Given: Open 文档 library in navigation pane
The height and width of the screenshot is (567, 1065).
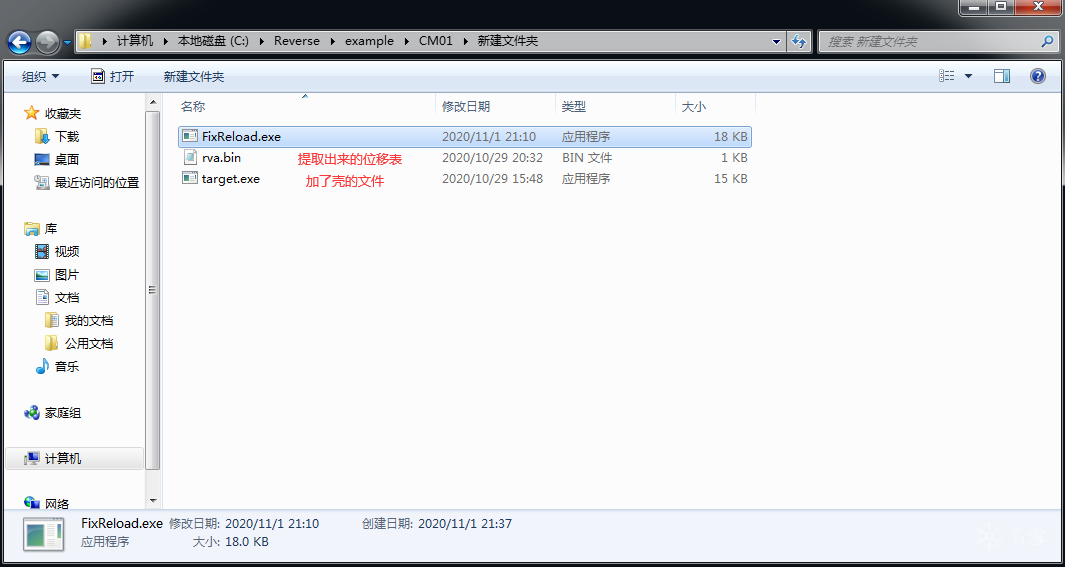Looking at the screenshot, I should (x=67, y=297).
